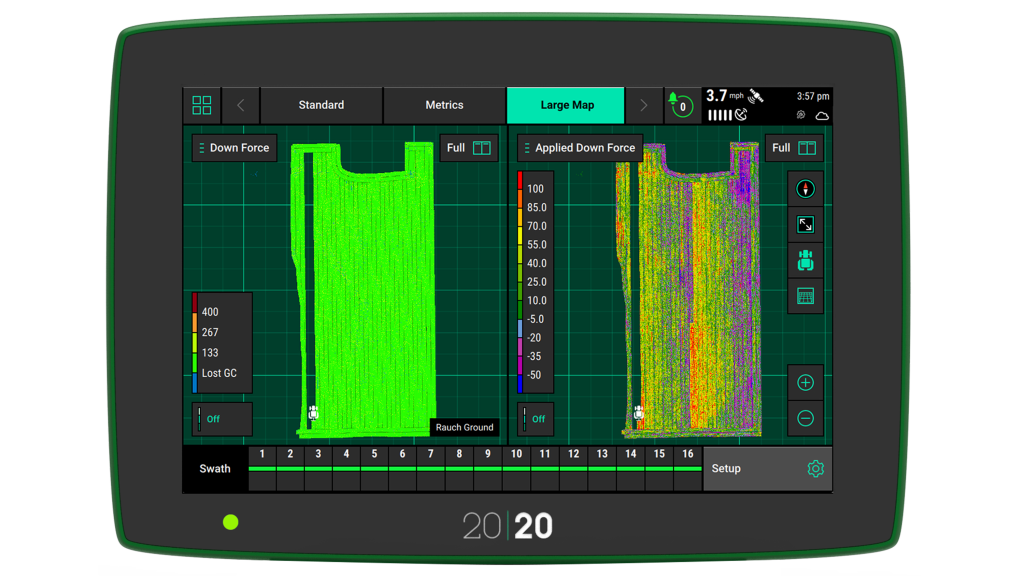The width and height of the screenshot is (1024, 576).
Task: Tap the -50 value in Applied legend
Action: pyautogui.click(x=534, y=375)
